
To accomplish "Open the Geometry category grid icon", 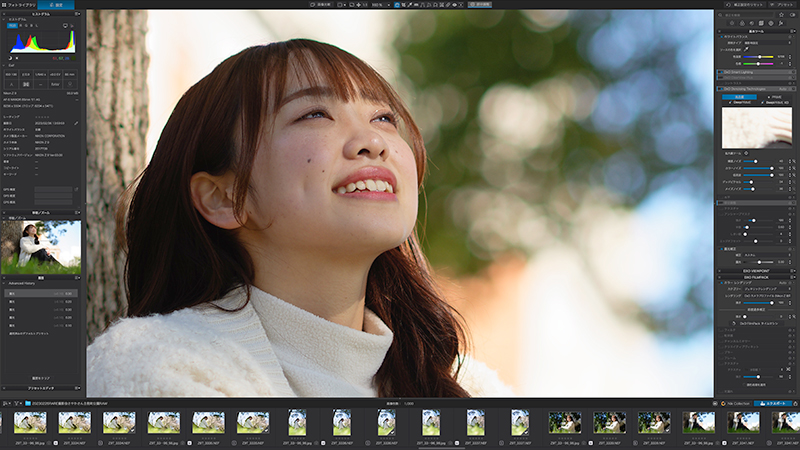I will coord(761,23).
